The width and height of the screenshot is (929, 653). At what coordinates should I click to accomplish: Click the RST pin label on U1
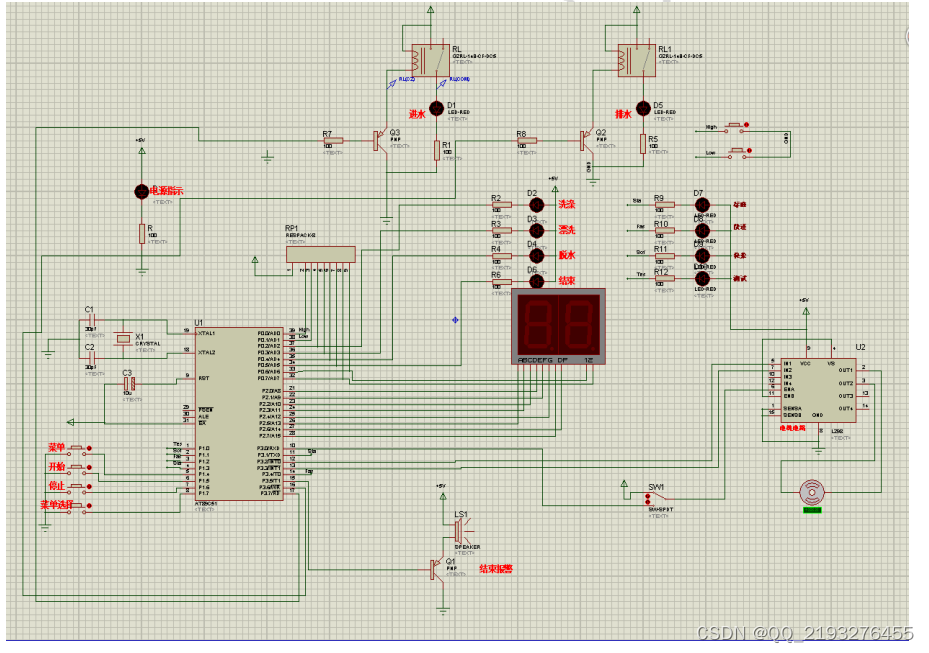pos(203,378)
